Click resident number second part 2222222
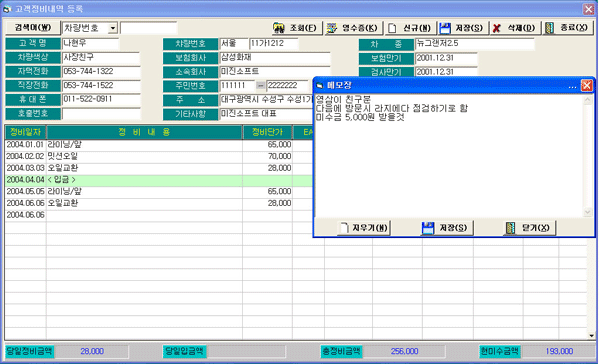 click(x=287, y=86)
